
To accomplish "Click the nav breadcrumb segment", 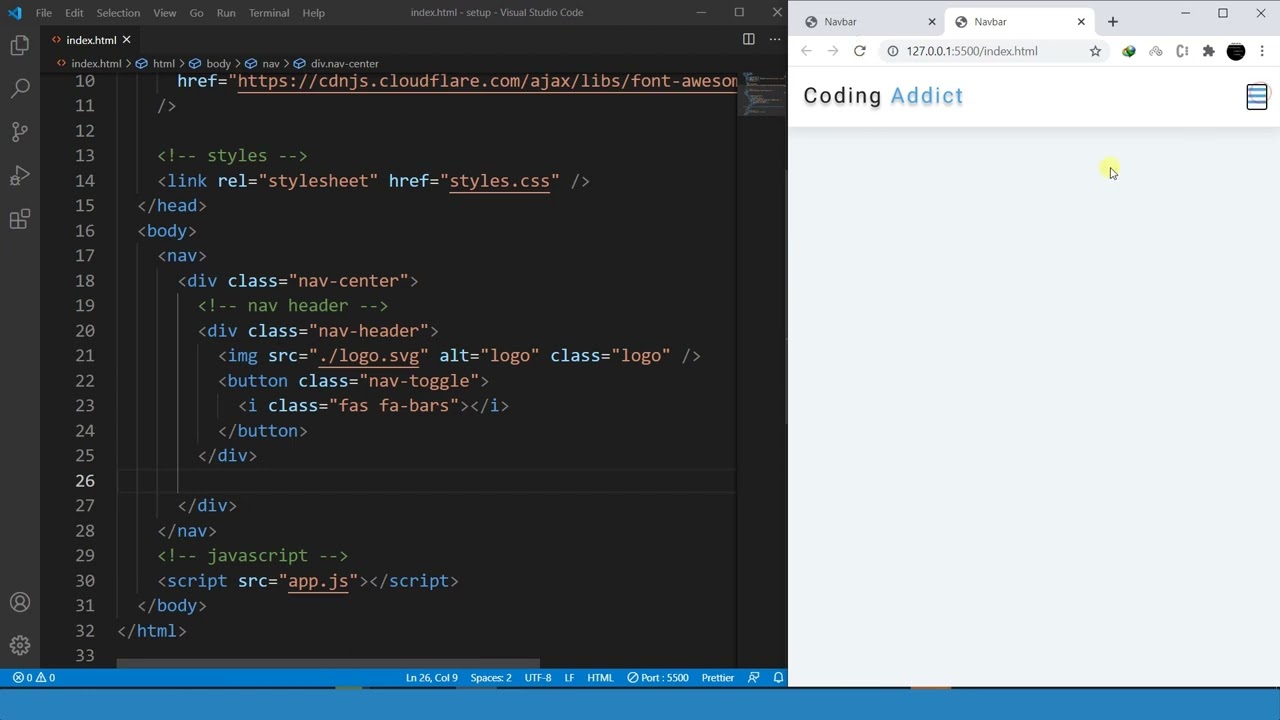I will click(x=270, y=63).
